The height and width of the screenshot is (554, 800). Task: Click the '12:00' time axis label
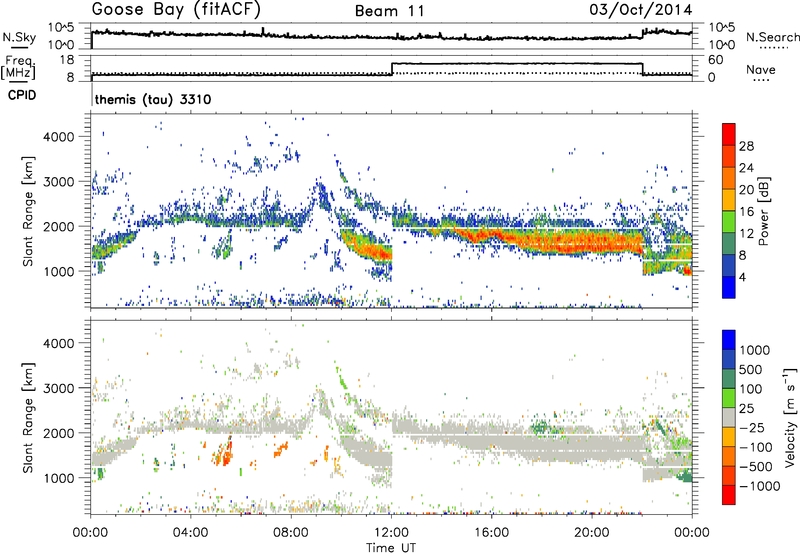(391, 533)
